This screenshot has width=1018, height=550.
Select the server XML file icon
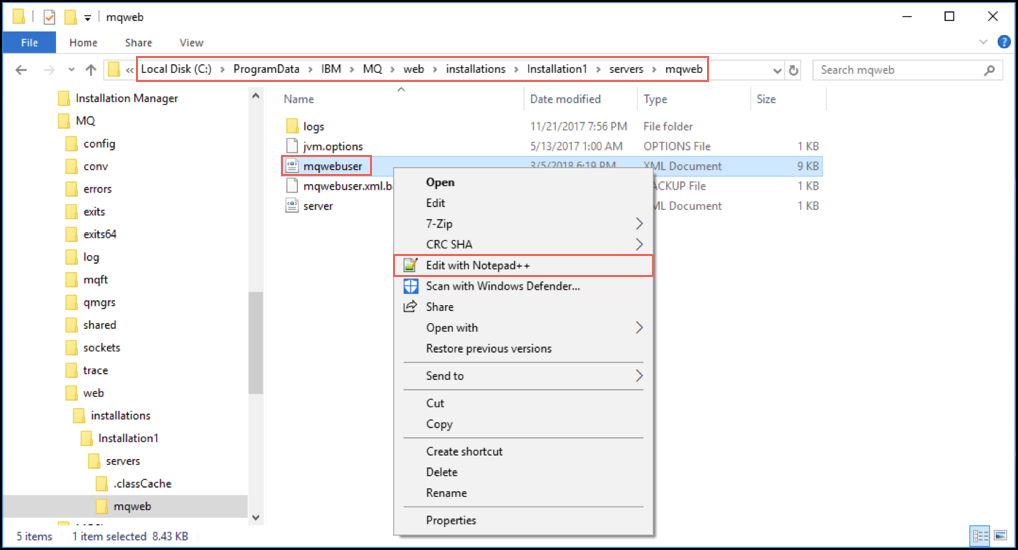click(x=292, y=206)
